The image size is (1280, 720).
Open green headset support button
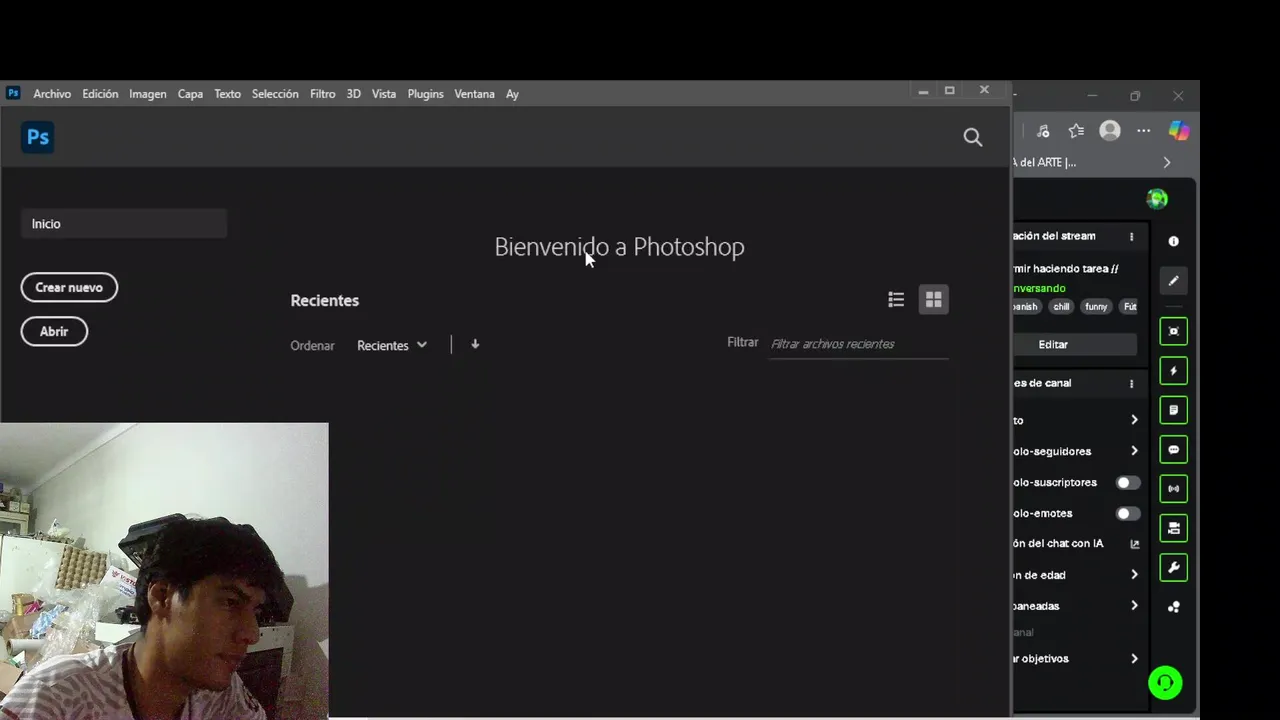click(x=1165, y=683)
